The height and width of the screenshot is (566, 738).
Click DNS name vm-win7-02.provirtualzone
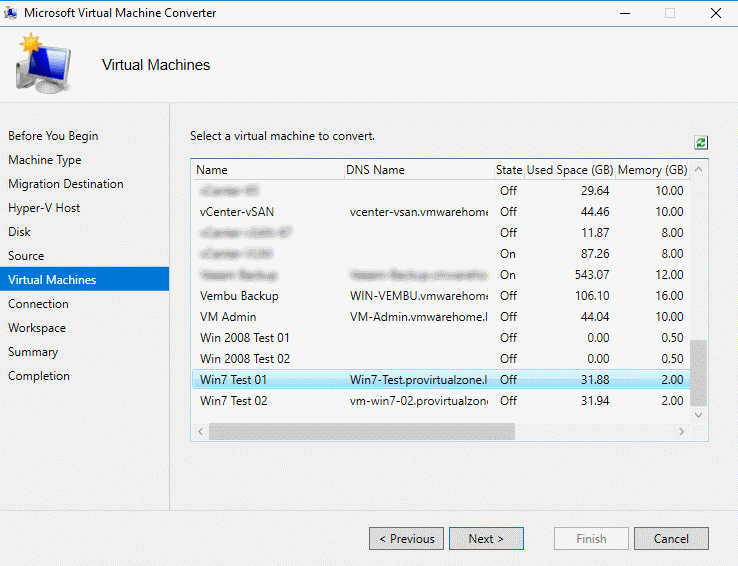click(419, 401)
